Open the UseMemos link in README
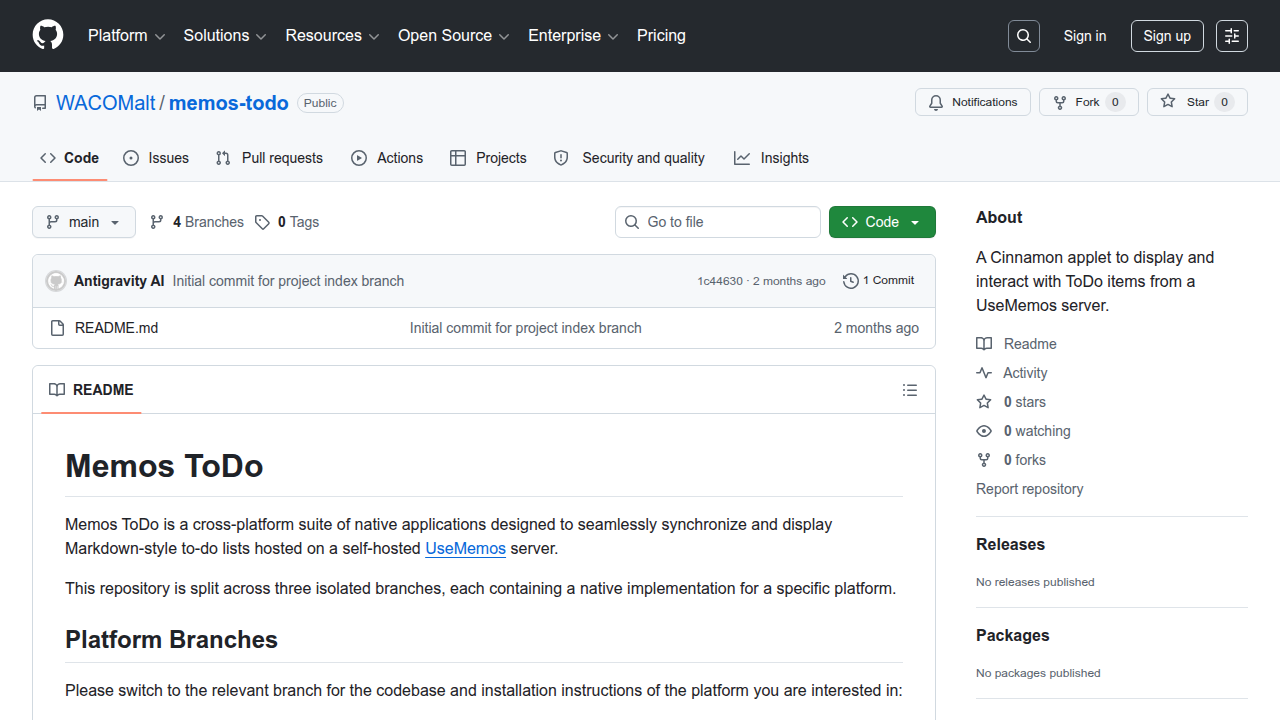This screenshot has height=720, width=1280. click(466, 548)
